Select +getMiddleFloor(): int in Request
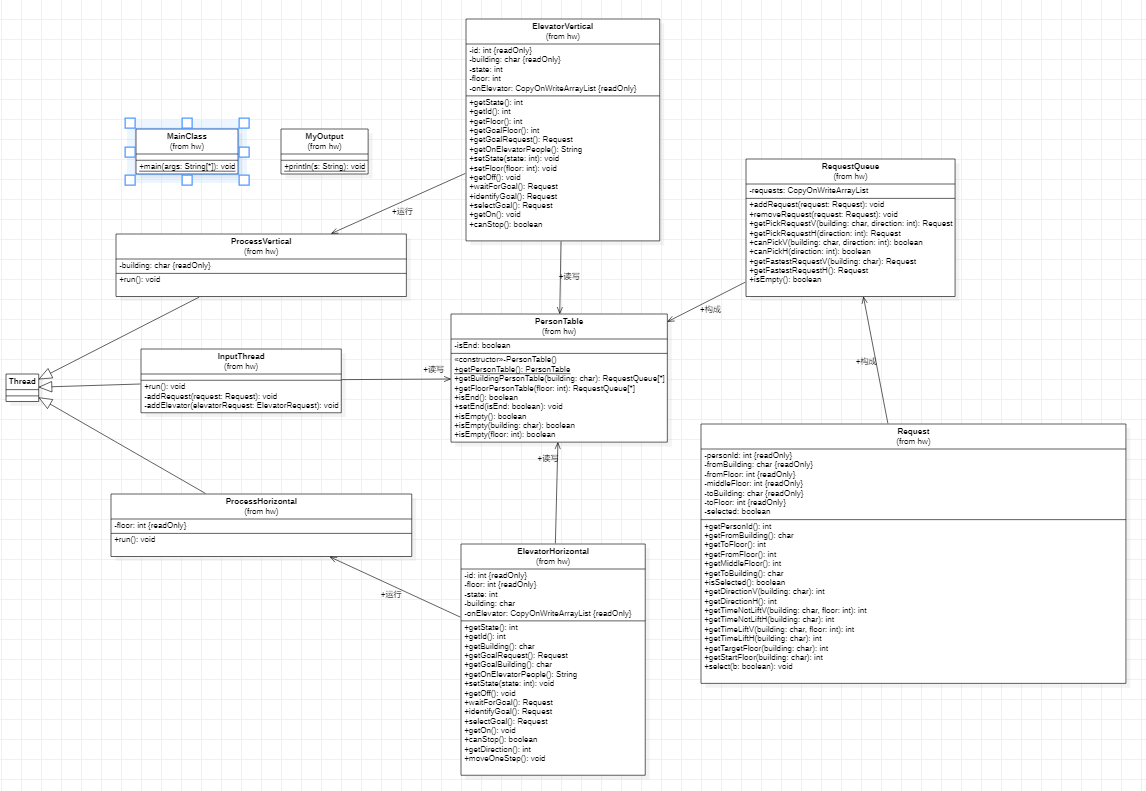Screen dimensions: 1146x791 pyautogui.click(x=743, y=564)
